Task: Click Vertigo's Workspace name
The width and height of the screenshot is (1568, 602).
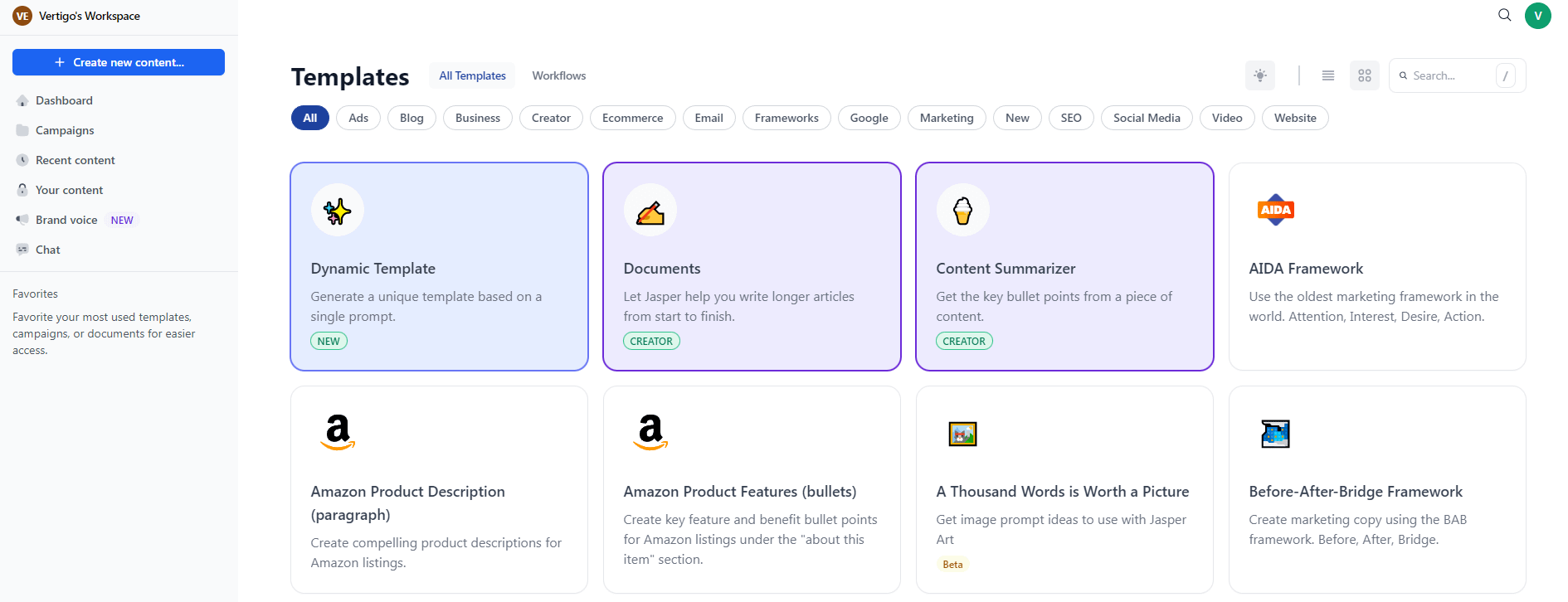Action: pyautogui.click(x=90, y=16)
